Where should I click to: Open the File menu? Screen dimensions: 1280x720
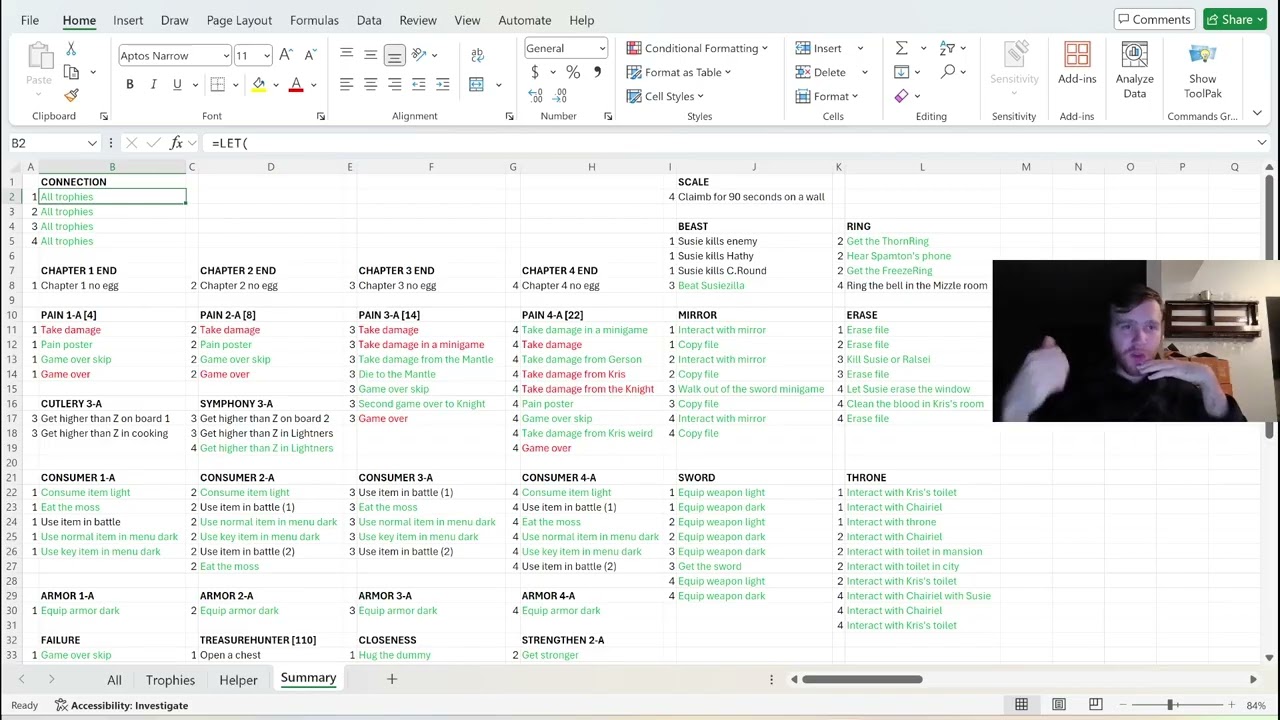click(30, 20)
